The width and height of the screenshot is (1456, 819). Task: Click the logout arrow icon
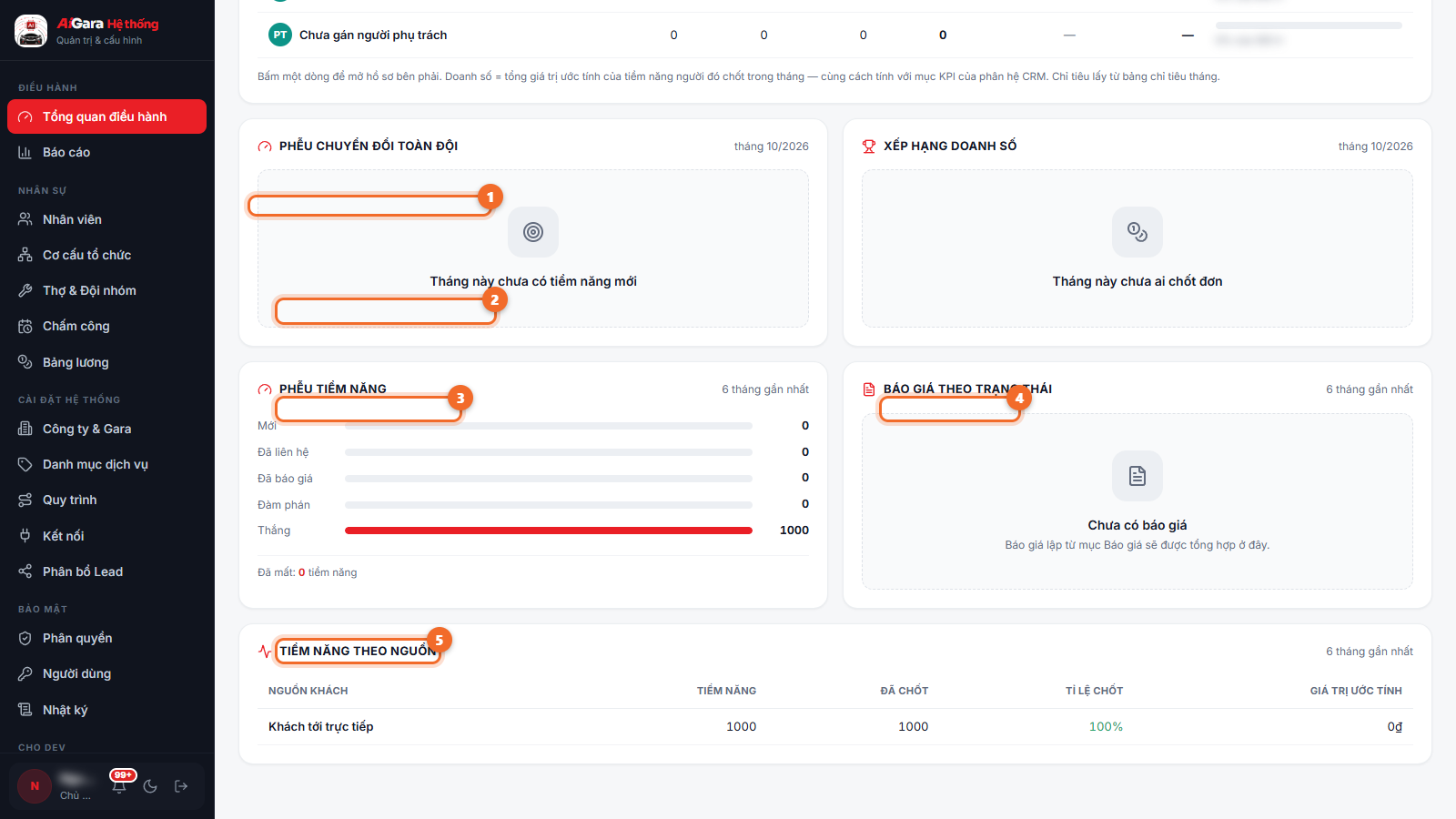[181, 786]
